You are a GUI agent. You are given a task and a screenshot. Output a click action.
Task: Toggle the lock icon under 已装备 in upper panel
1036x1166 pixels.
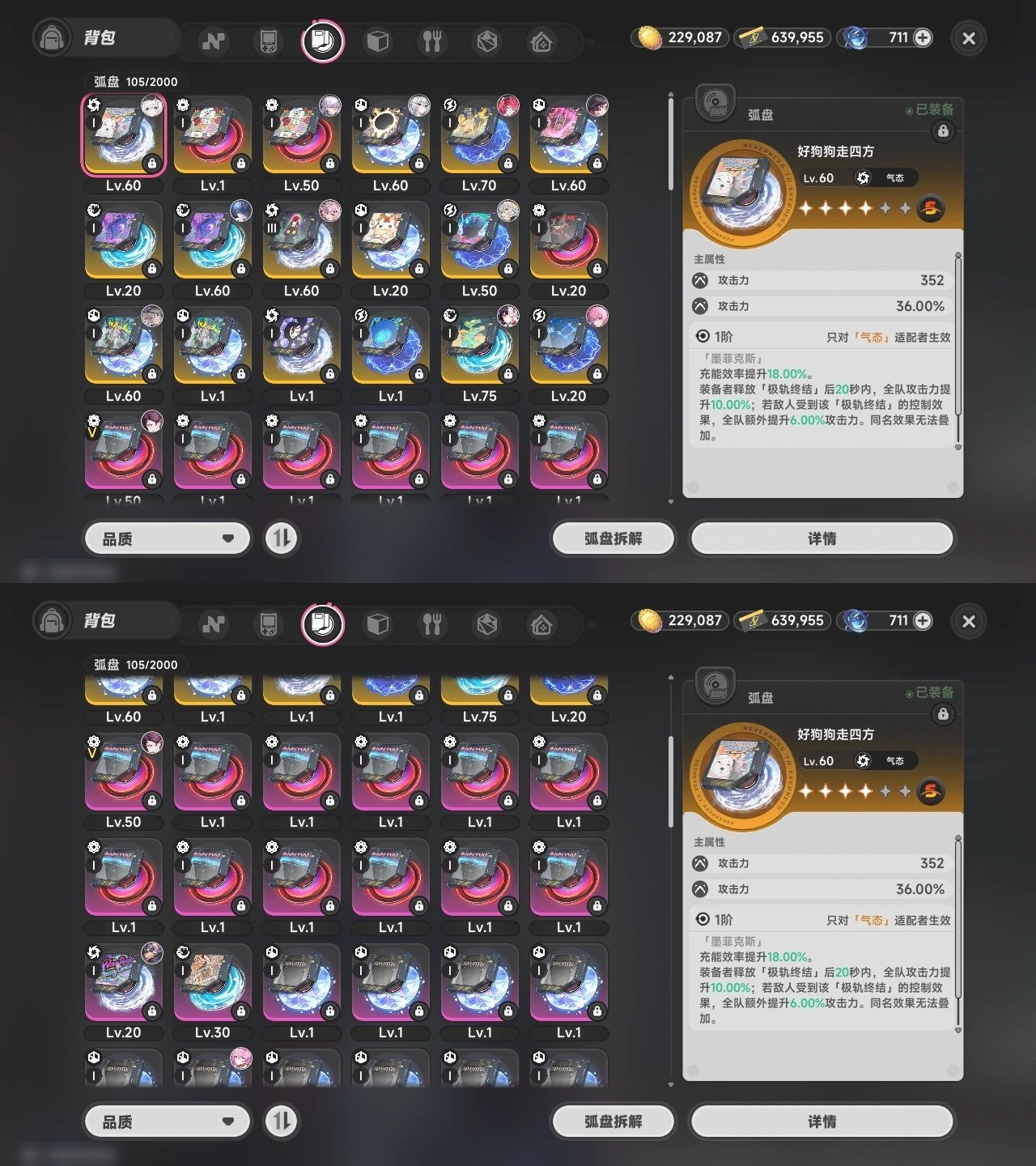943,131
